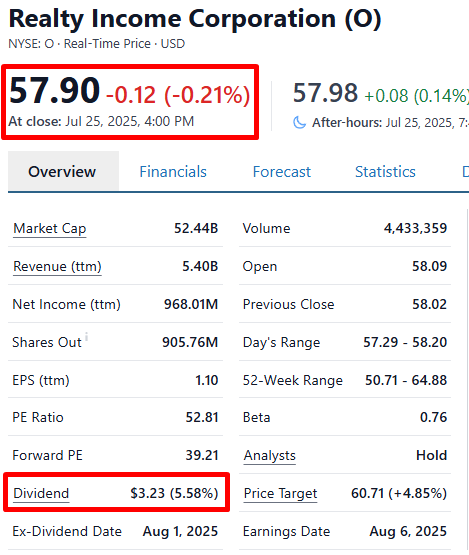Click the Hold analyst rating

point(431,455)
